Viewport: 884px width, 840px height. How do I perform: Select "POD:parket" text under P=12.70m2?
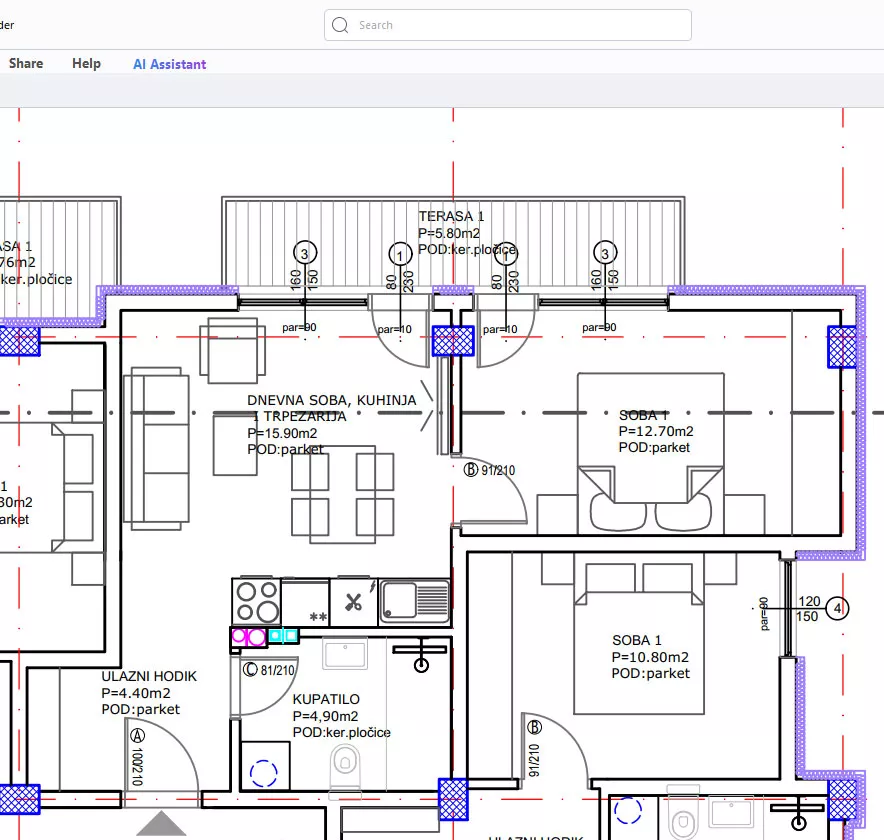pyautogui.click(x=654, y=448)
